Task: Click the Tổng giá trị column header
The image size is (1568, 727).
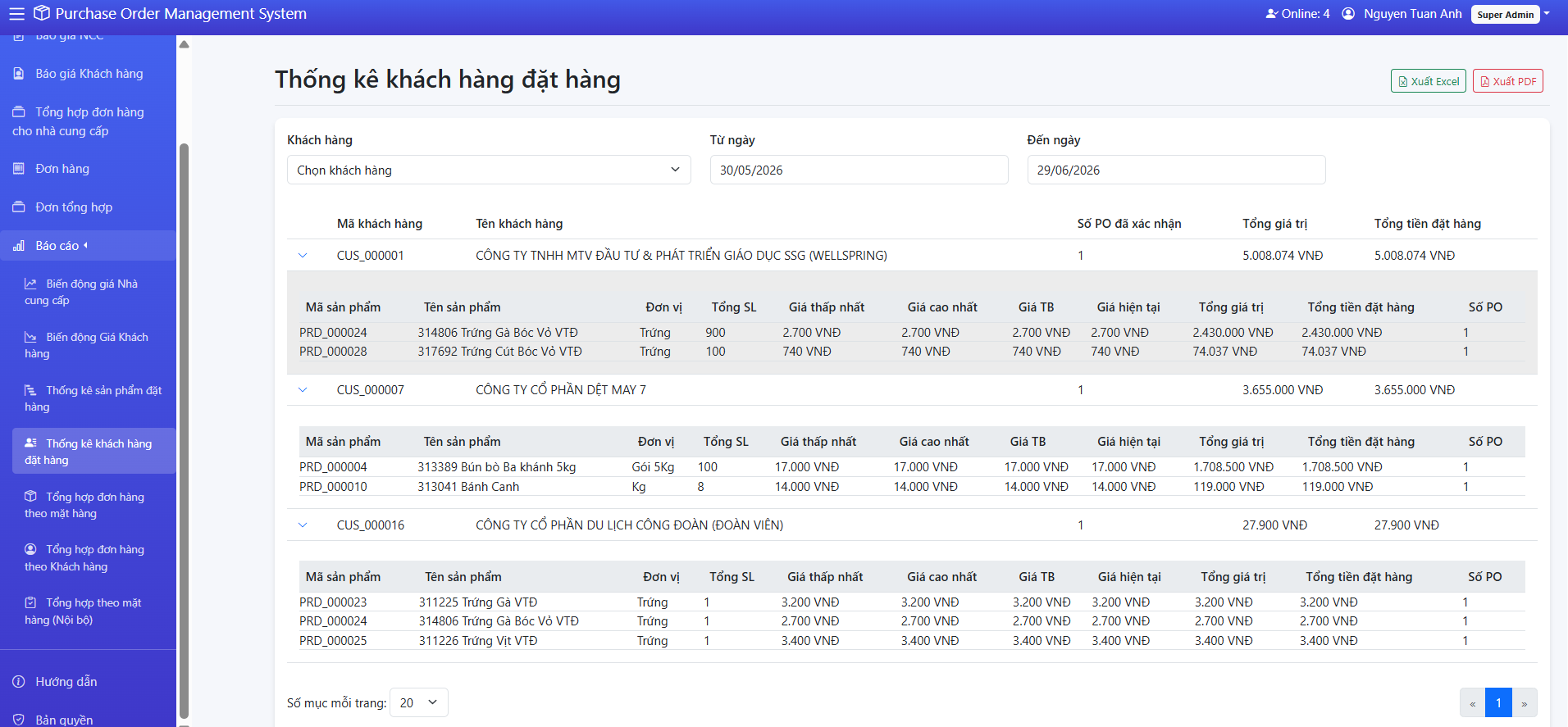Action: (1275, 224)
